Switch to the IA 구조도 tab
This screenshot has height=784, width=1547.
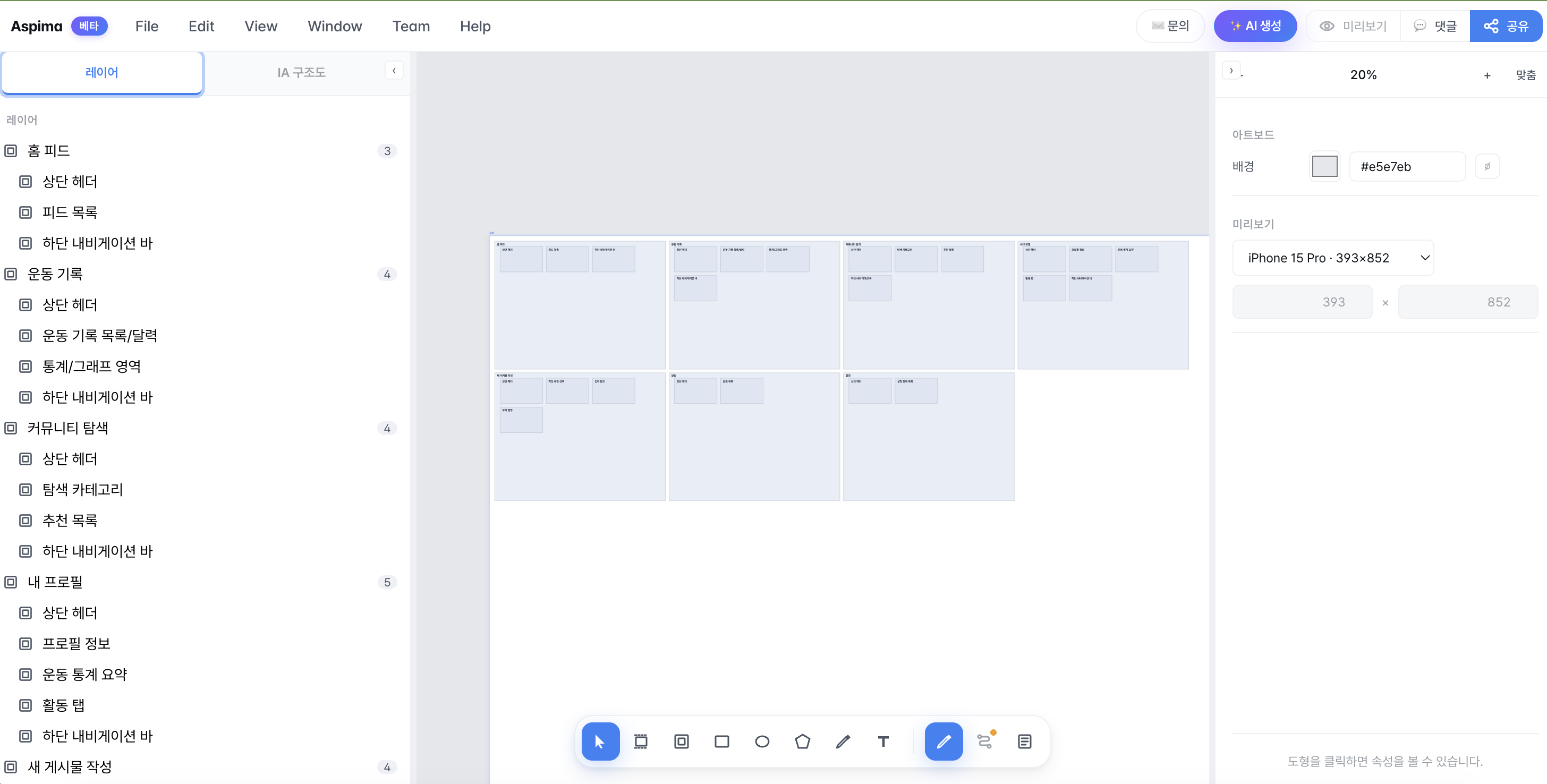point(301,73)
